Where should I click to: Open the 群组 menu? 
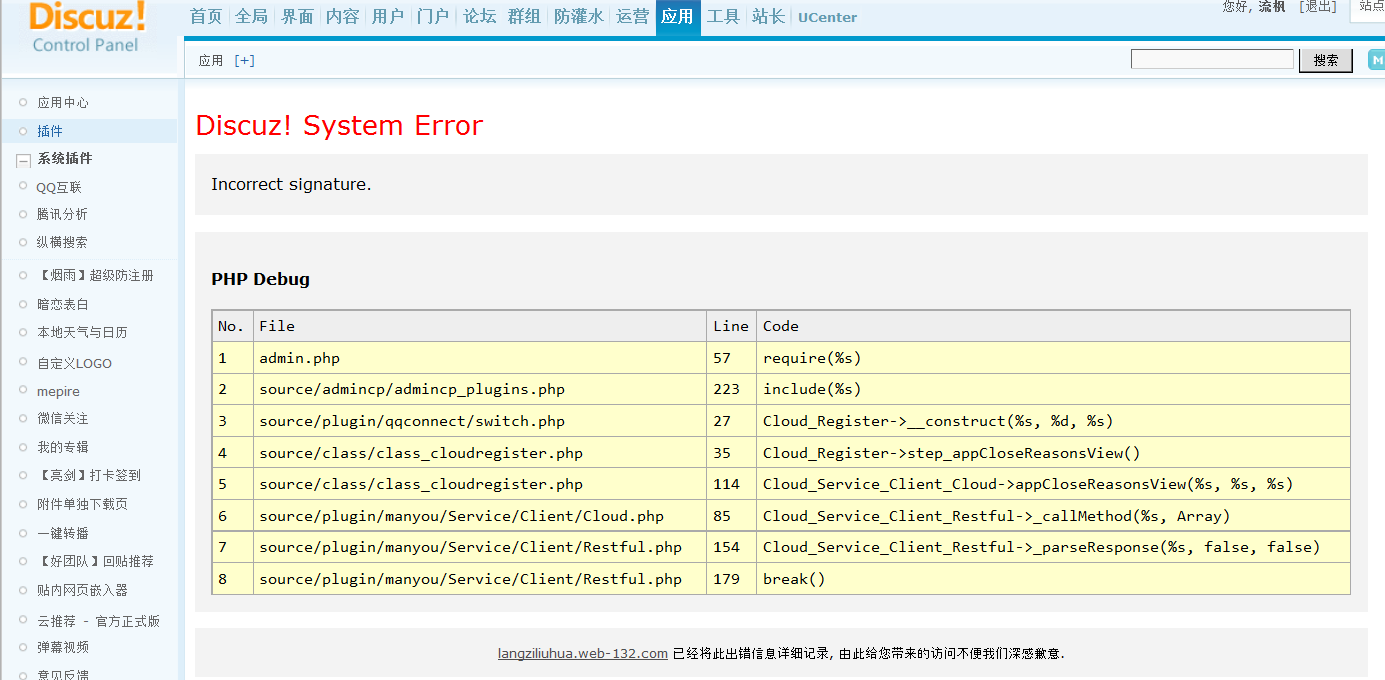(524, 16)
